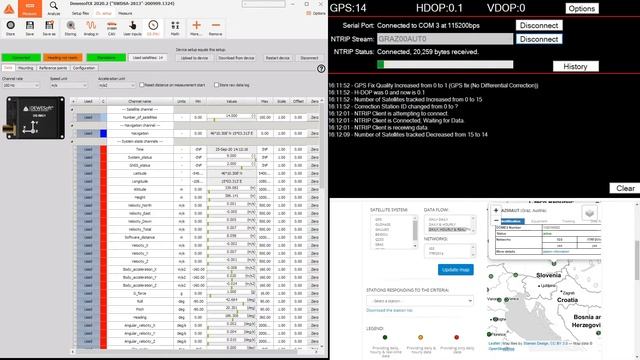Collapse the Navigation channel group

(x=73, y=125)
